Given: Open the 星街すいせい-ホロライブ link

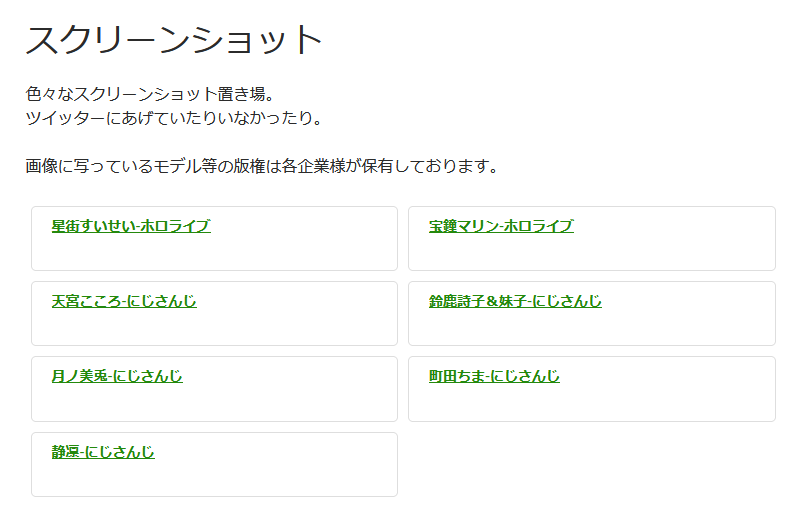Looking at the screenshot, I should [131, 226].
